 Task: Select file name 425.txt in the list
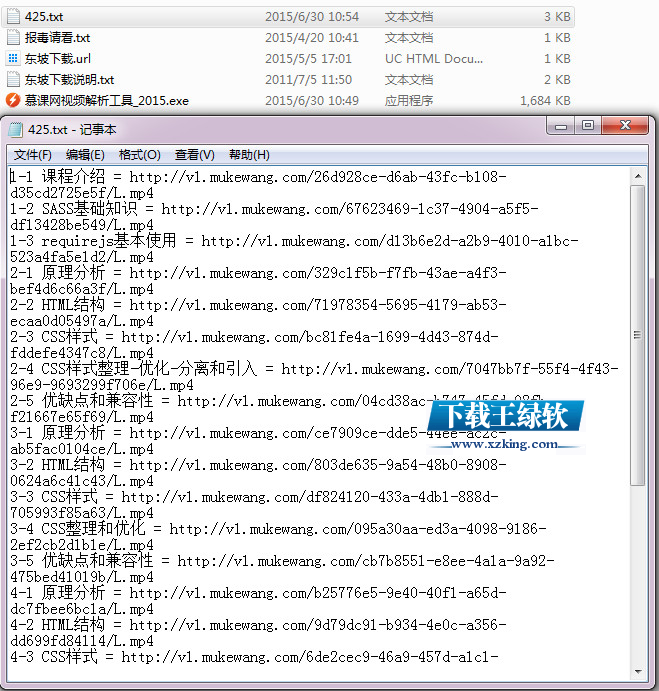[x=44, y=17]
